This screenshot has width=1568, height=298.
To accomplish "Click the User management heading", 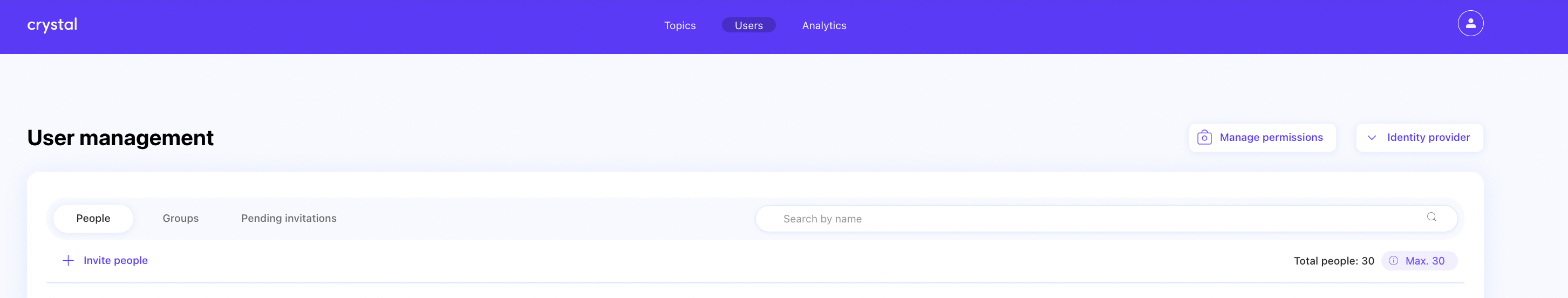I will (120, 138).
